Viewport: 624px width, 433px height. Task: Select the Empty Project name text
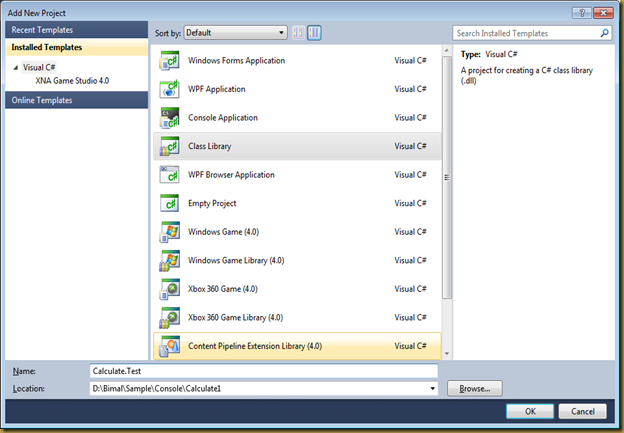(x=212, y=203)
